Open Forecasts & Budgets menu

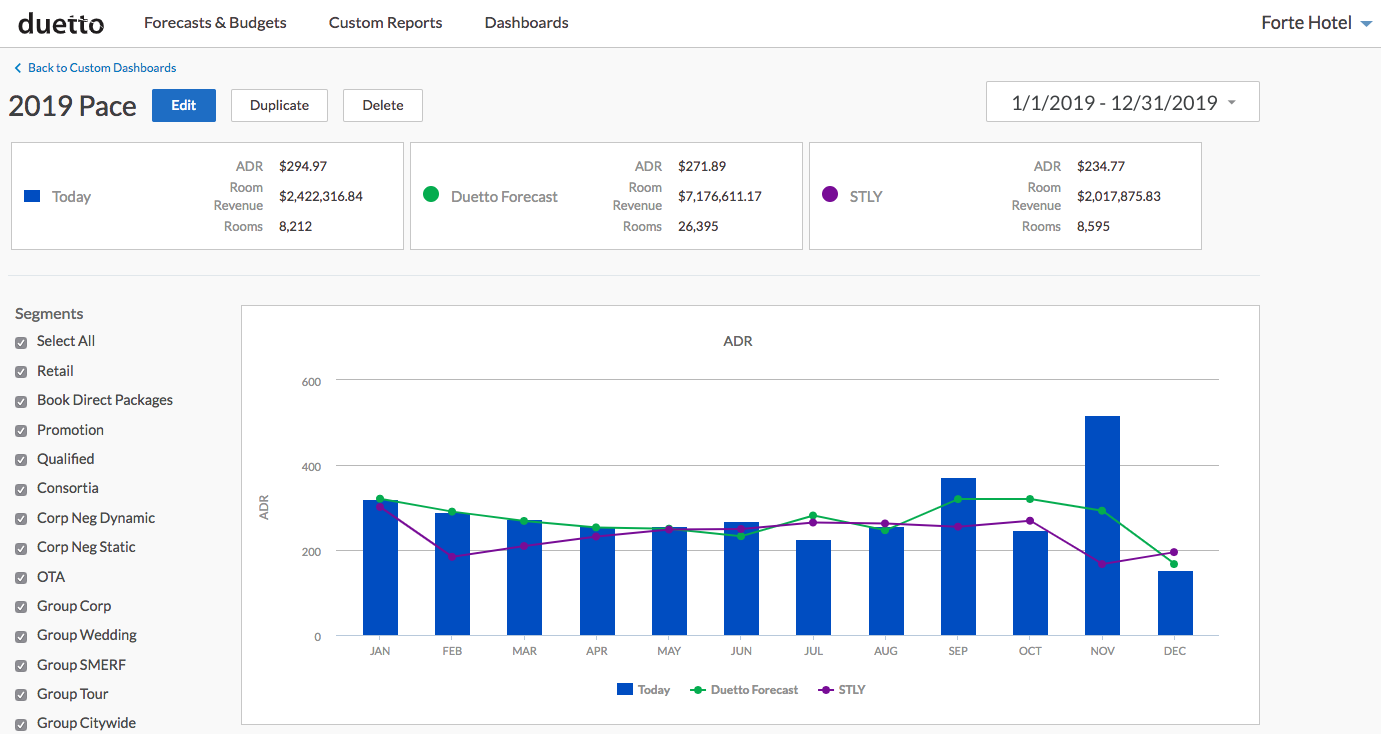pyautogui.click(x=215, y=22)
